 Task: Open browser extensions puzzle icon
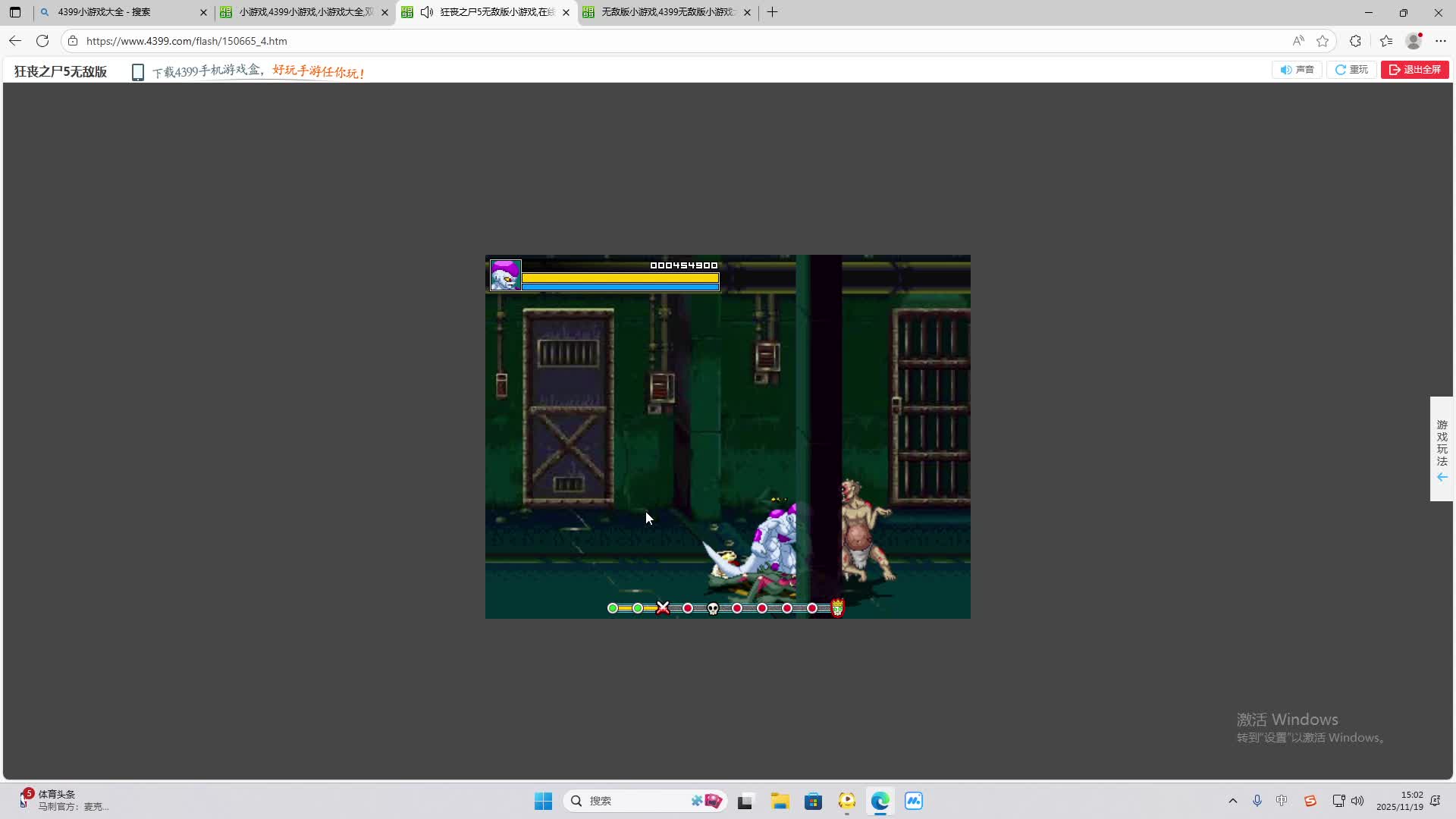click(x=1355, y=41)
